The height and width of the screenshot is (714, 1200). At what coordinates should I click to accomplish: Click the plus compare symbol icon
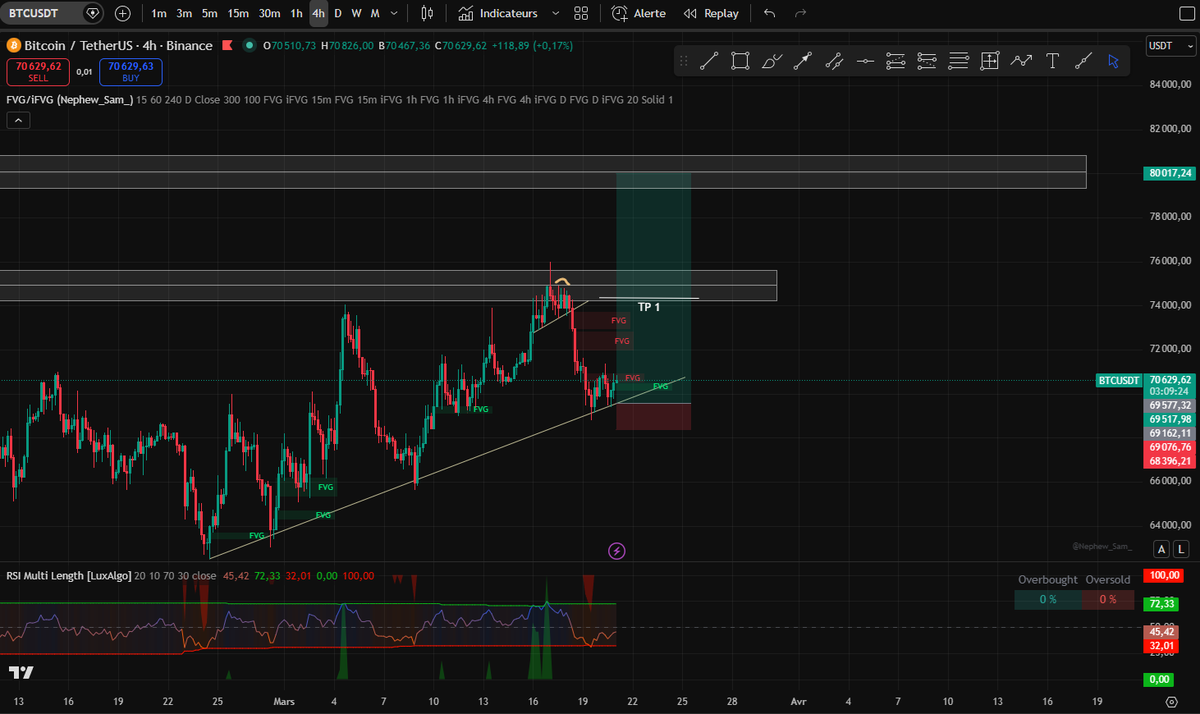point(122,13)
